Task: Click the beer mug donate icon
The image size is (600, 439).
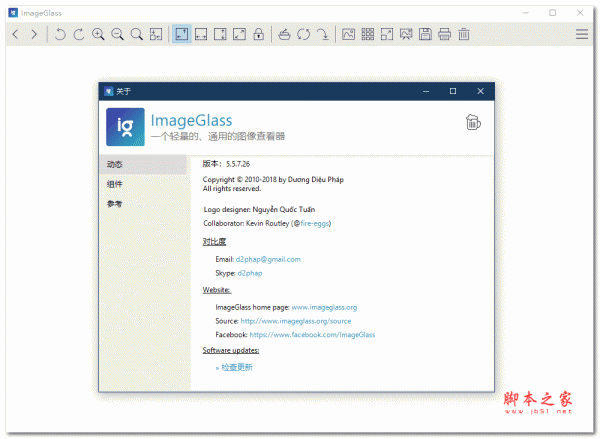Action: coord(473,122)
